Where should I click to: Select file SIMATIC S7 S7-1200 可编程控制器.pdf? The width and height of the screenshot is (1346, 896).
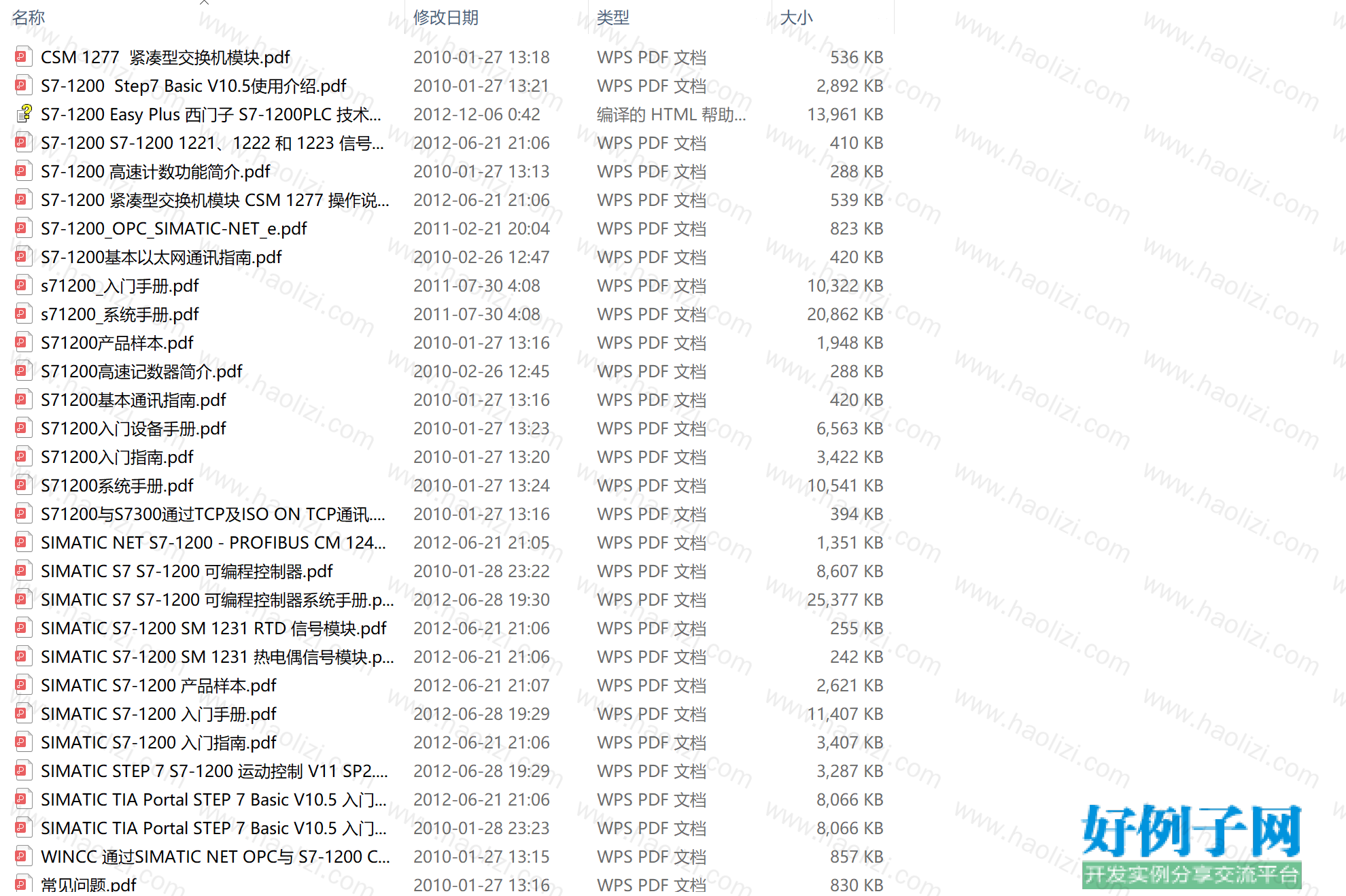(187, 571)
